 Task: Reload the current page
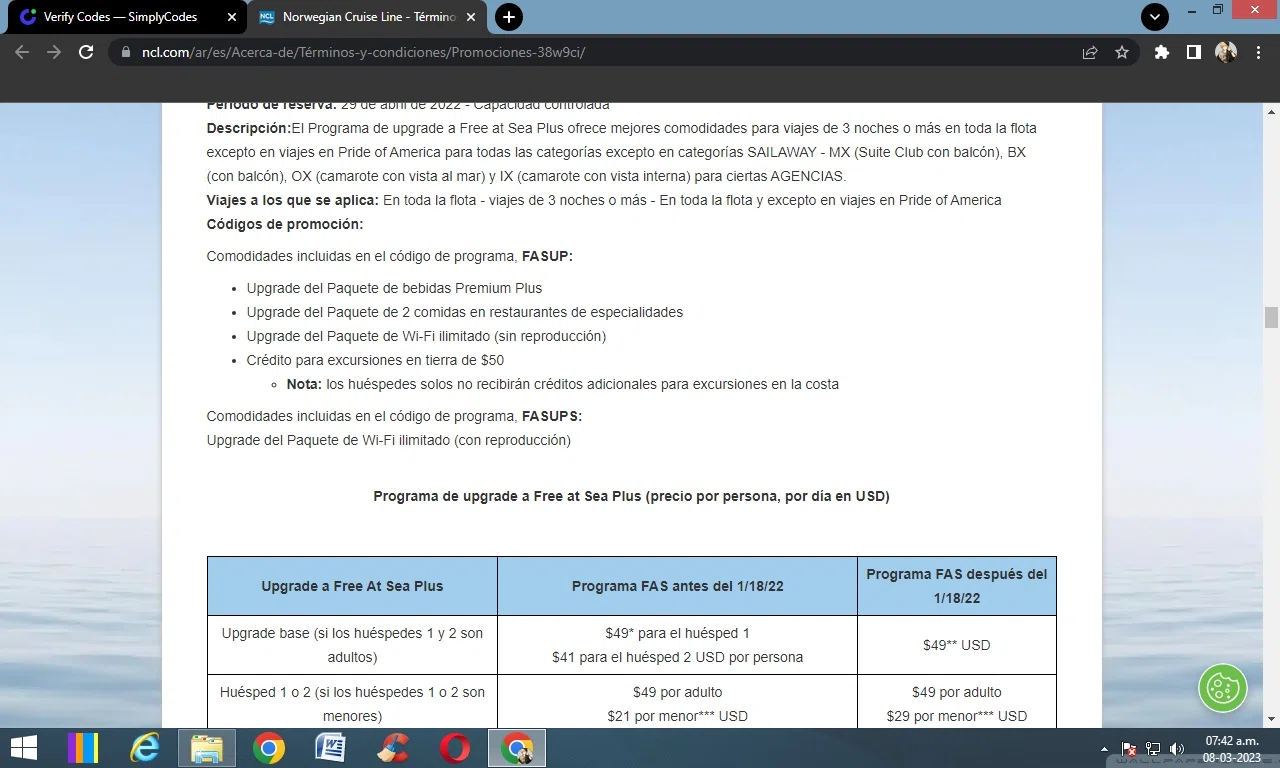click(x=86, y=52)
